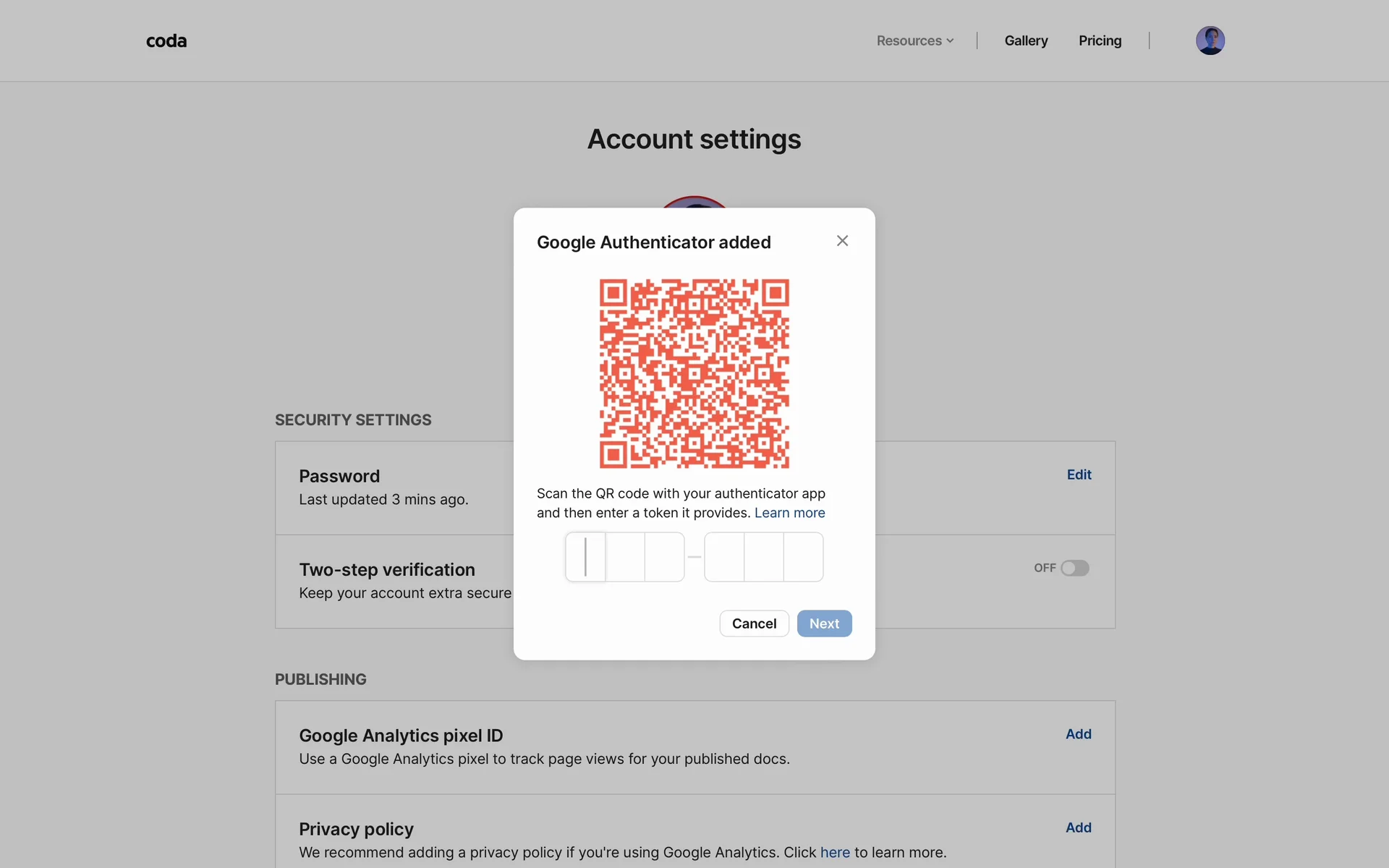Viewport: 1389px width, 868px height.
Task: Select the third token digit box
Action: (664, 557)
